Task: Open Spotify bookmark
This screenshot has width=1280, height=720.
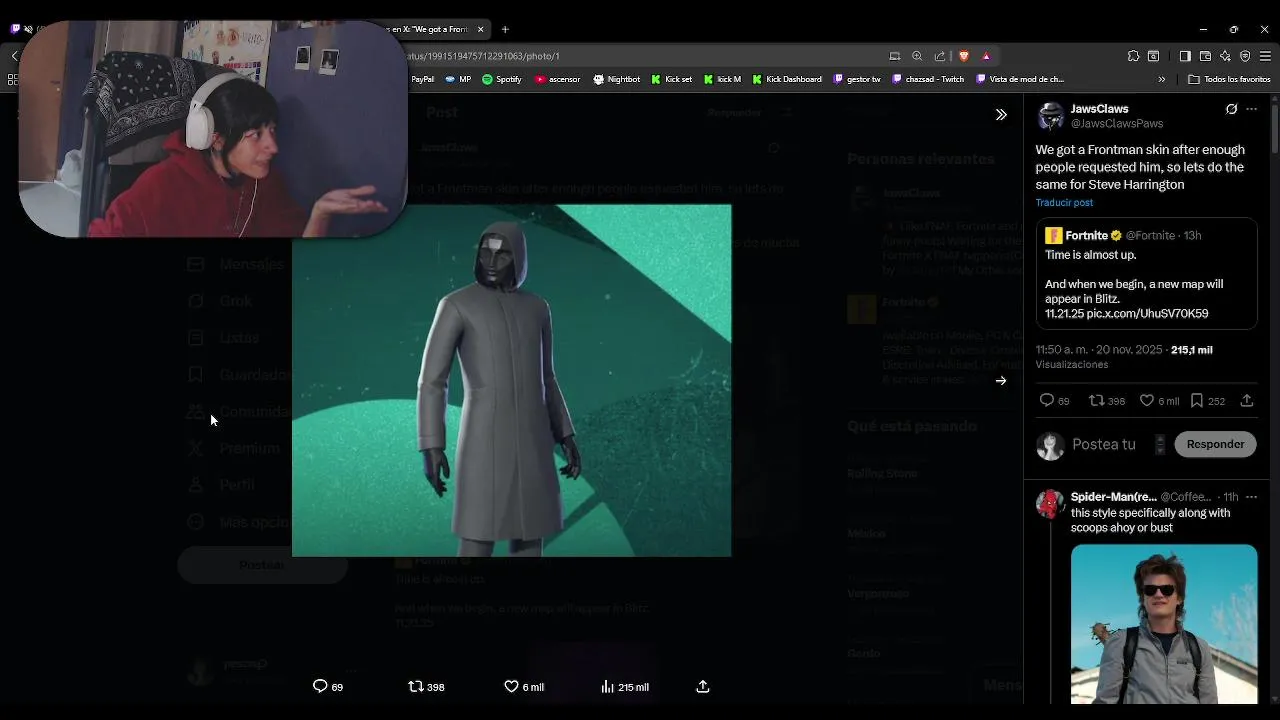Action: [x=501, y=79]
